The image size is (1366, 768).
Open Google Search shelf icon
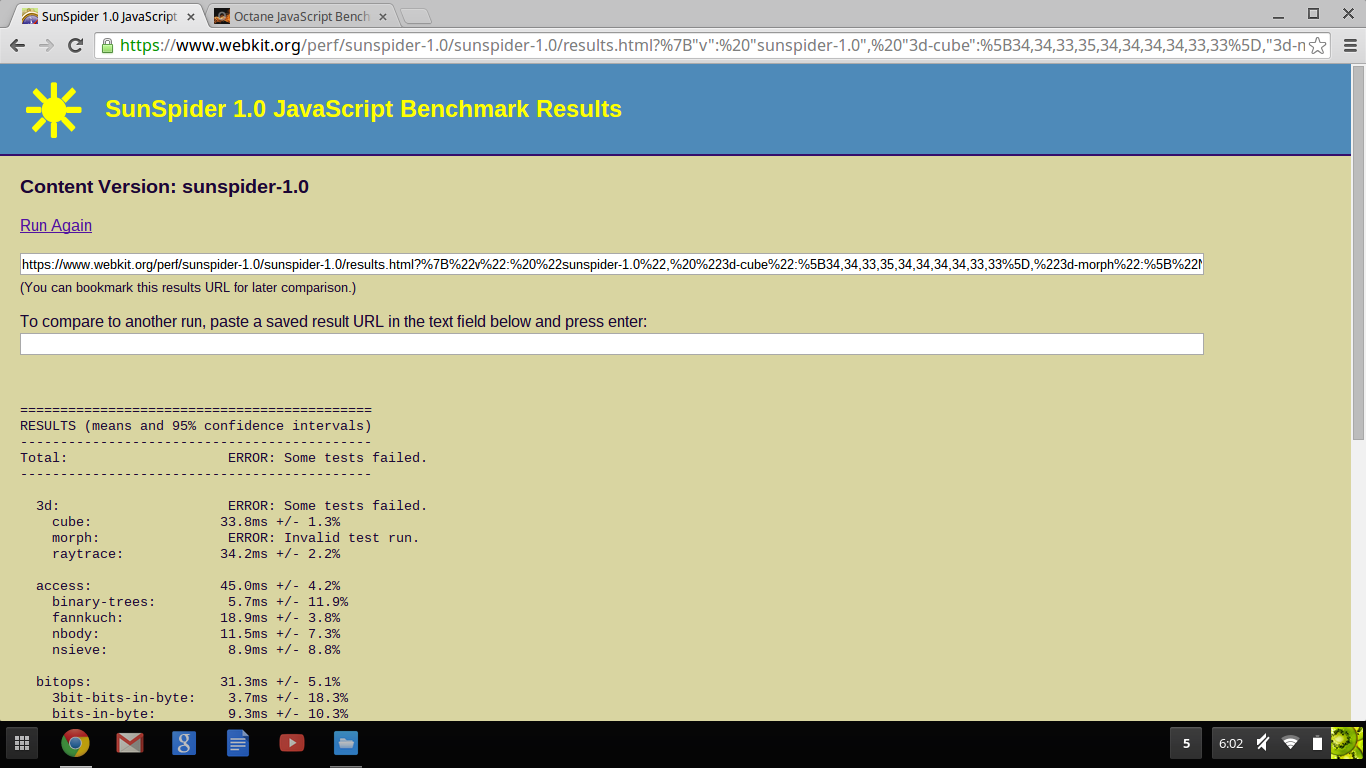point(184,743)
